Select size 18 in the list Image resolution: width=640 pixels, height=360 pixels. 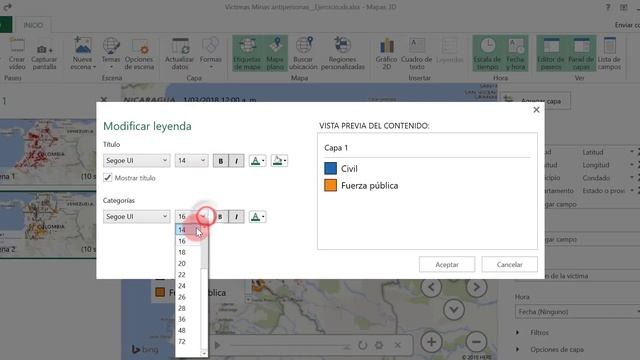[188, 252]
